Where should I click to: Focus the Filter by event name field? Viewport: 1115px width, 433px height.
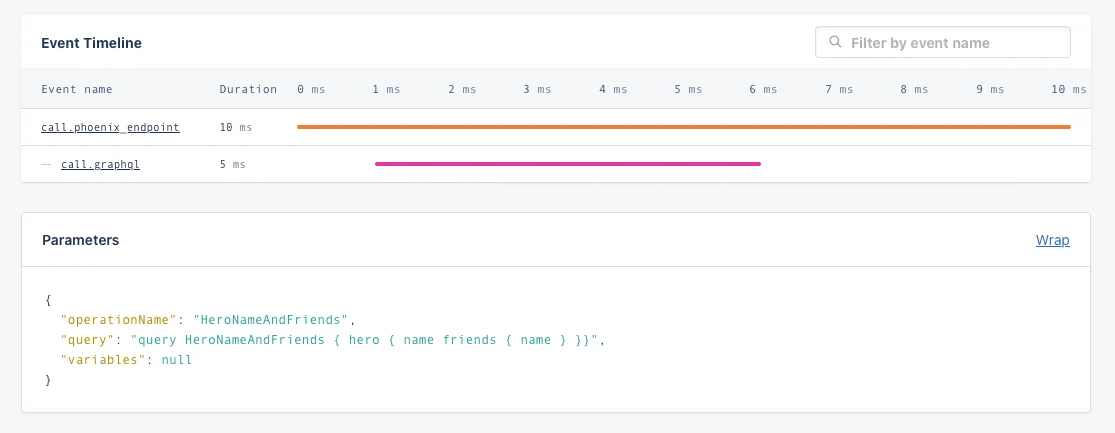pos(942,43)
